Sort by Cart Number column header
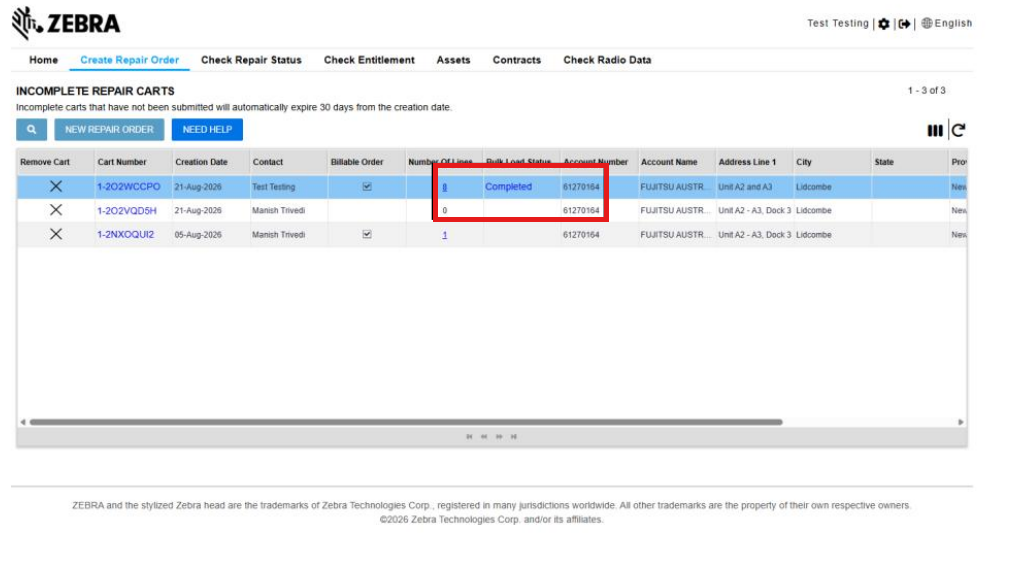1011x561 pixels. coord(122,162)
